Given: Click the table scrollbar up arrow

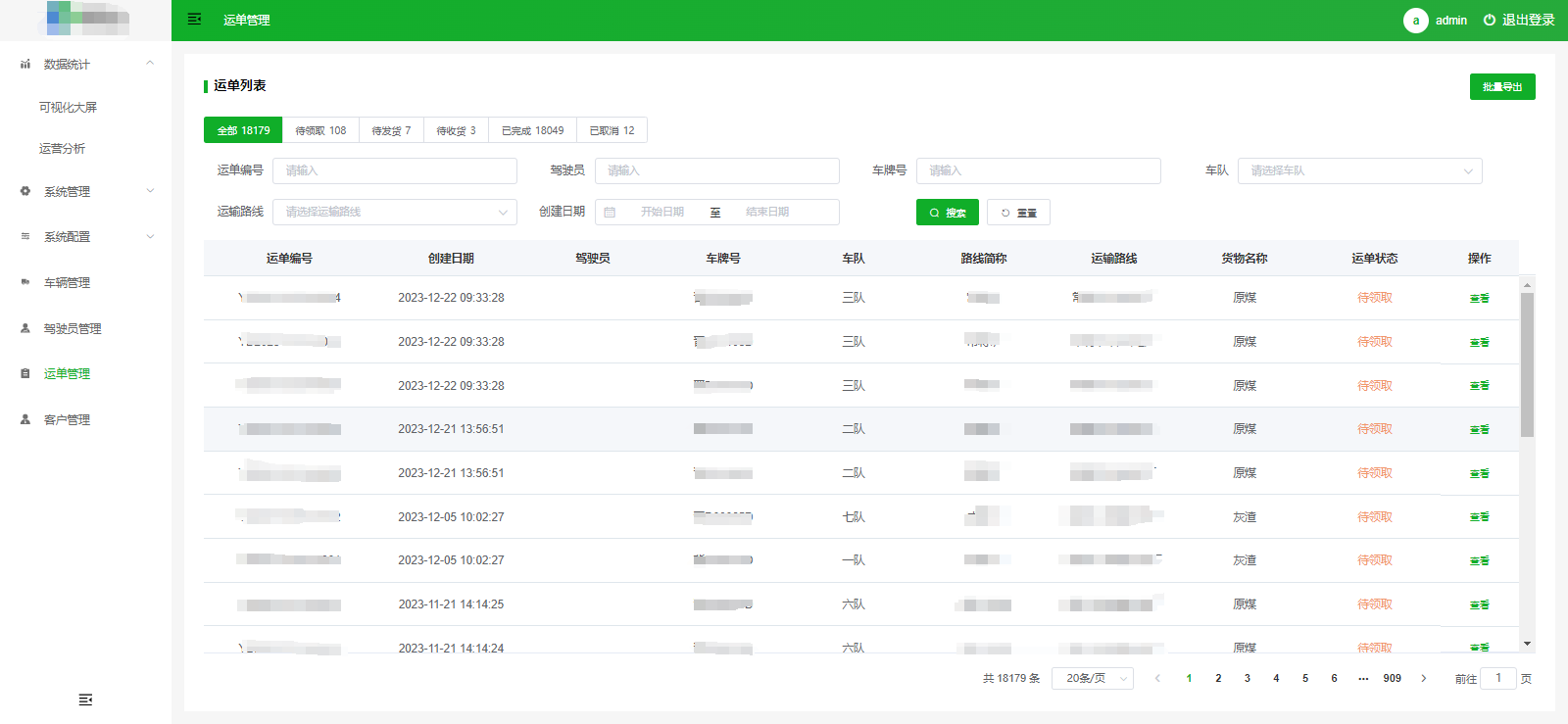Looking at the screenshot, I should [x=1527, y=285].
